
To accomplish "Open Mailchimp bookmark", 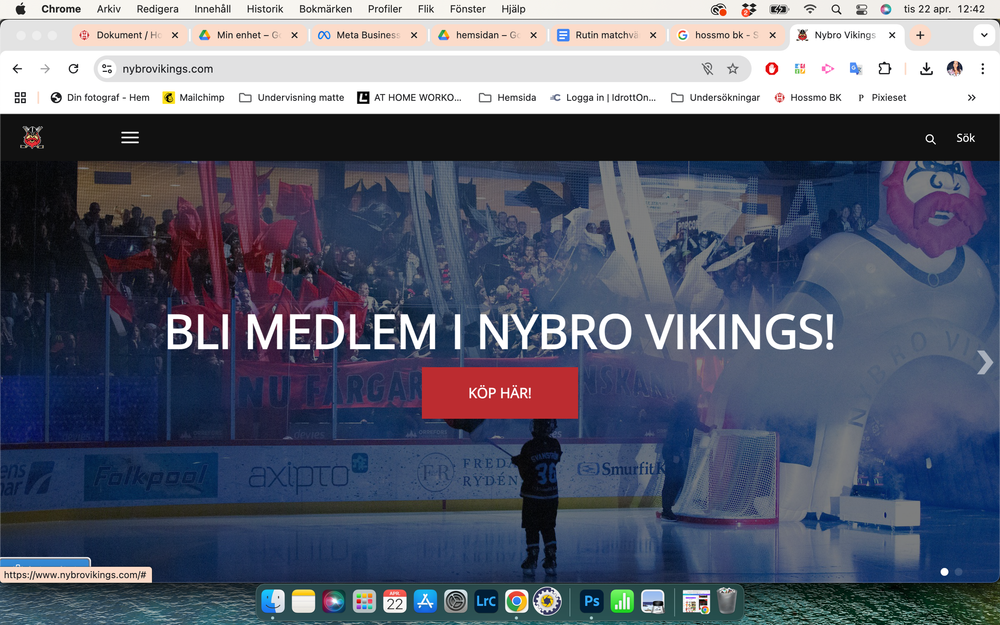I will 194,98.
